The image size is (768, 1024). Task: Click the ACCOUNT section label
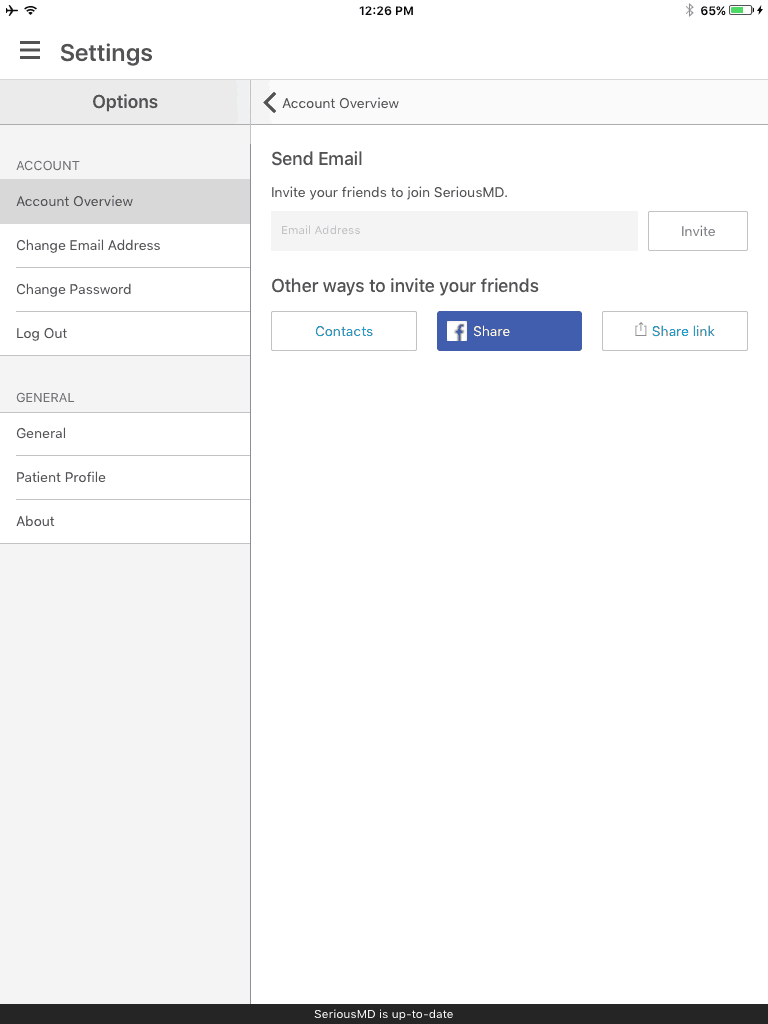click(48, 166)
